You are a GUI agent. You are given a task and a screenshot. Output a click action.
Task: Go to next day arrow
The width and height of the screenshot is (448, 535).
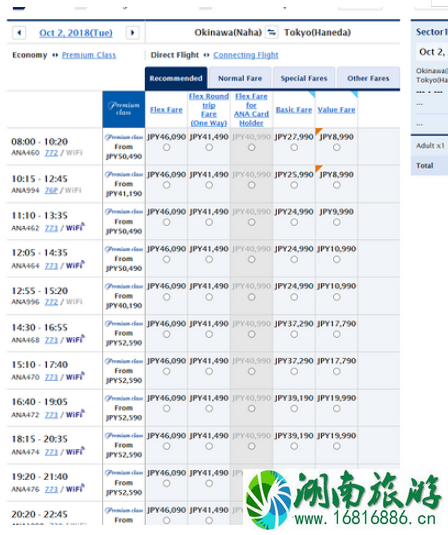132,33
